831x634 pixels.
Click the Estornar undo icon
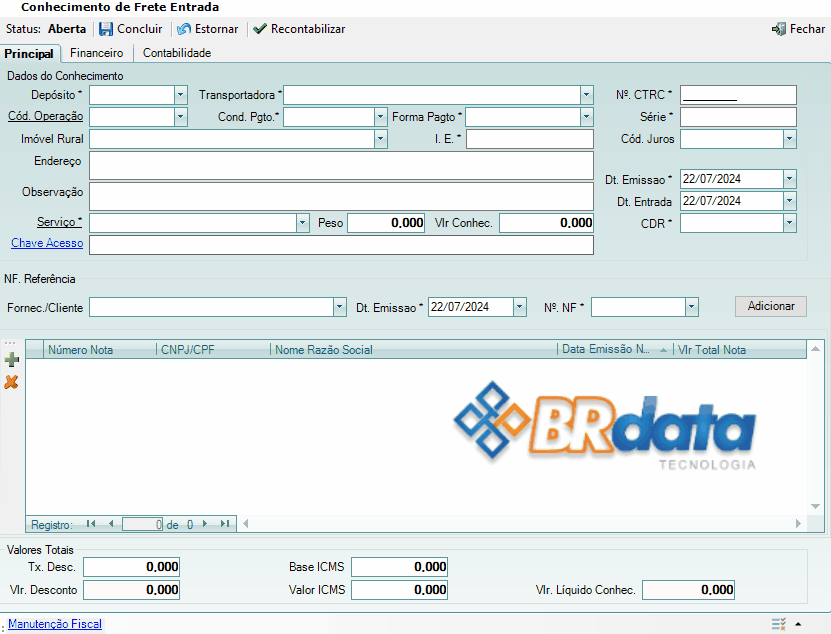pyautogui.click(x=184, y=29)
